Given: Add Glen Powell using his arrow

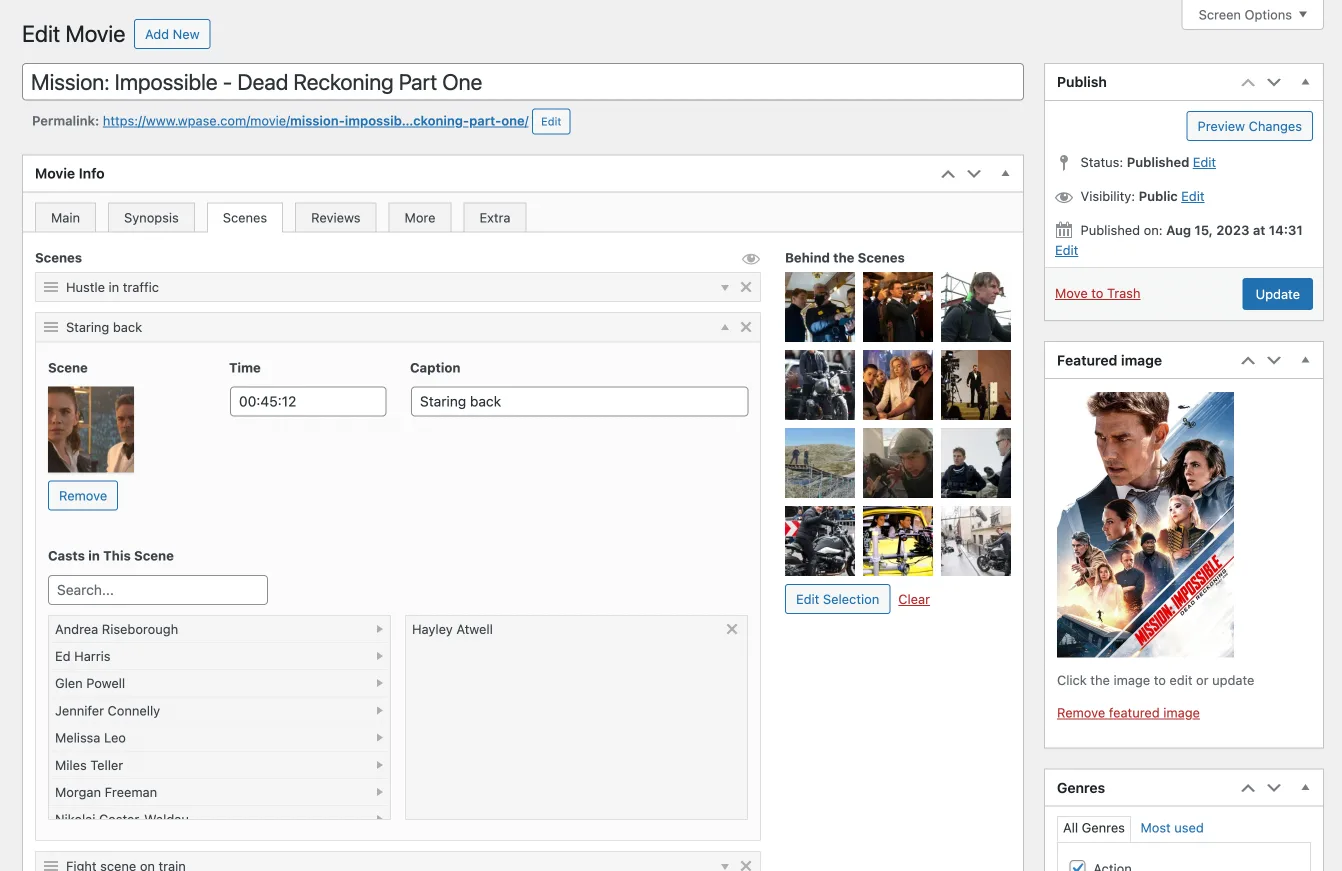Looking at the screenshot, I should tap(379, 683).
